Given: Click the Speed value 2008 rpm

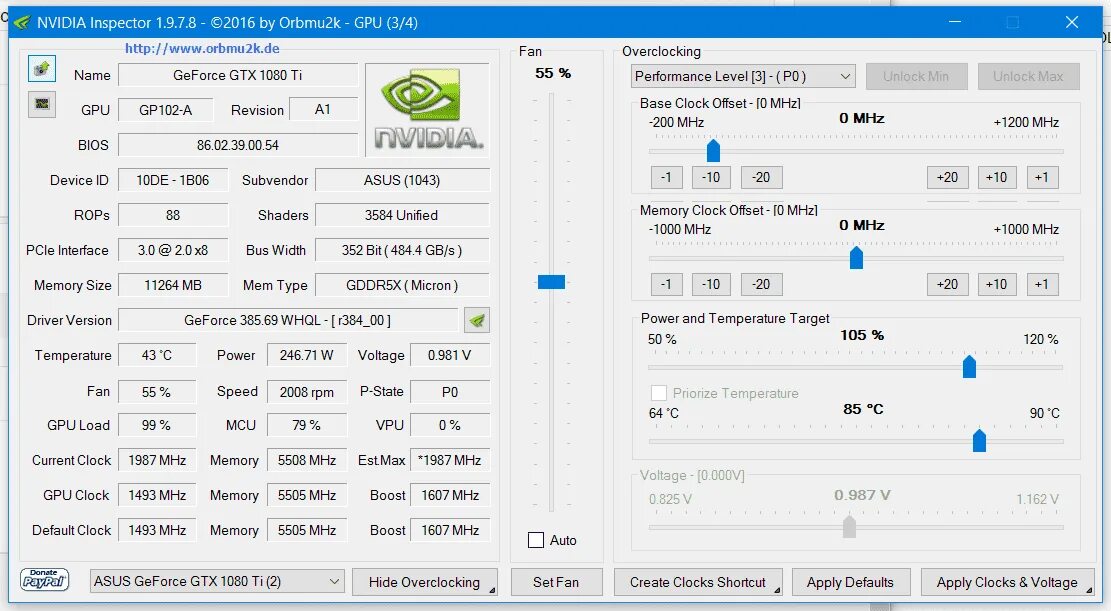Looking at the screenshot, I should 307,392.
